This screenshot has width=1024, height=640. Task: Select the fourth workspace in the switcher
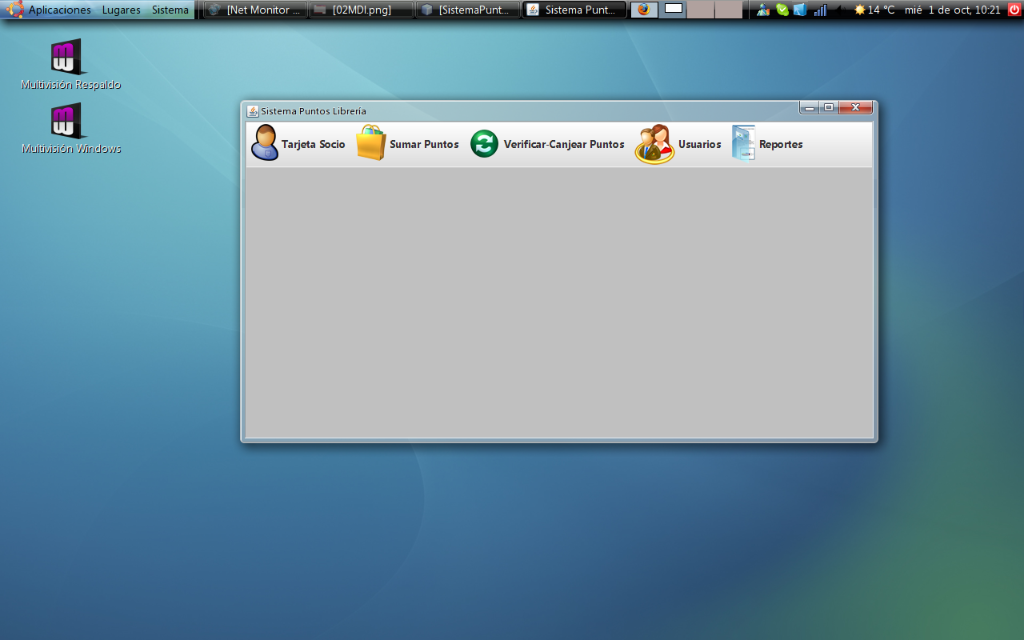point(729,9)
